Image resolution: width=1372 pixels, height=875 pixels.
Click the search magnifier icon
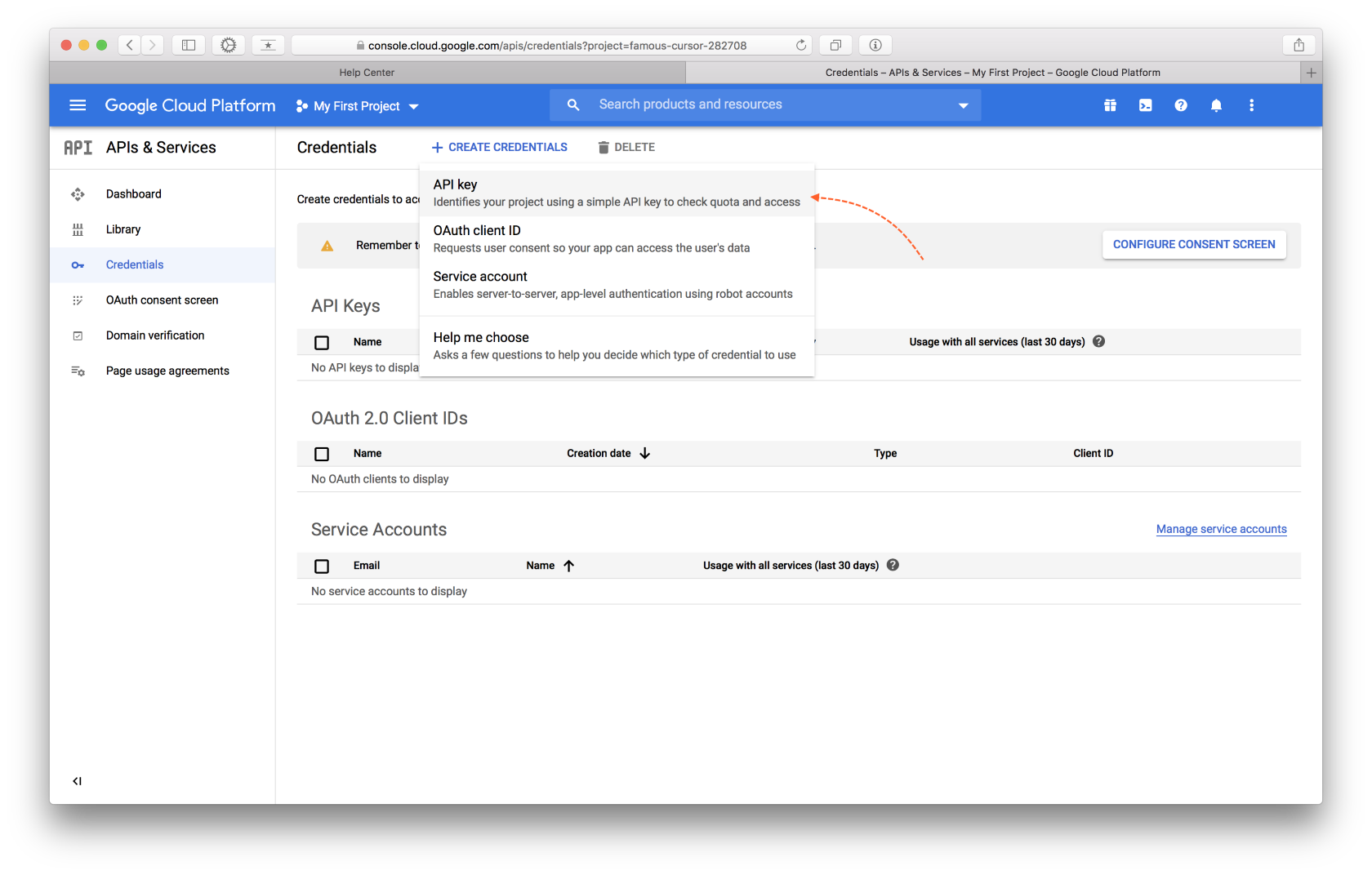pos(573,105)
